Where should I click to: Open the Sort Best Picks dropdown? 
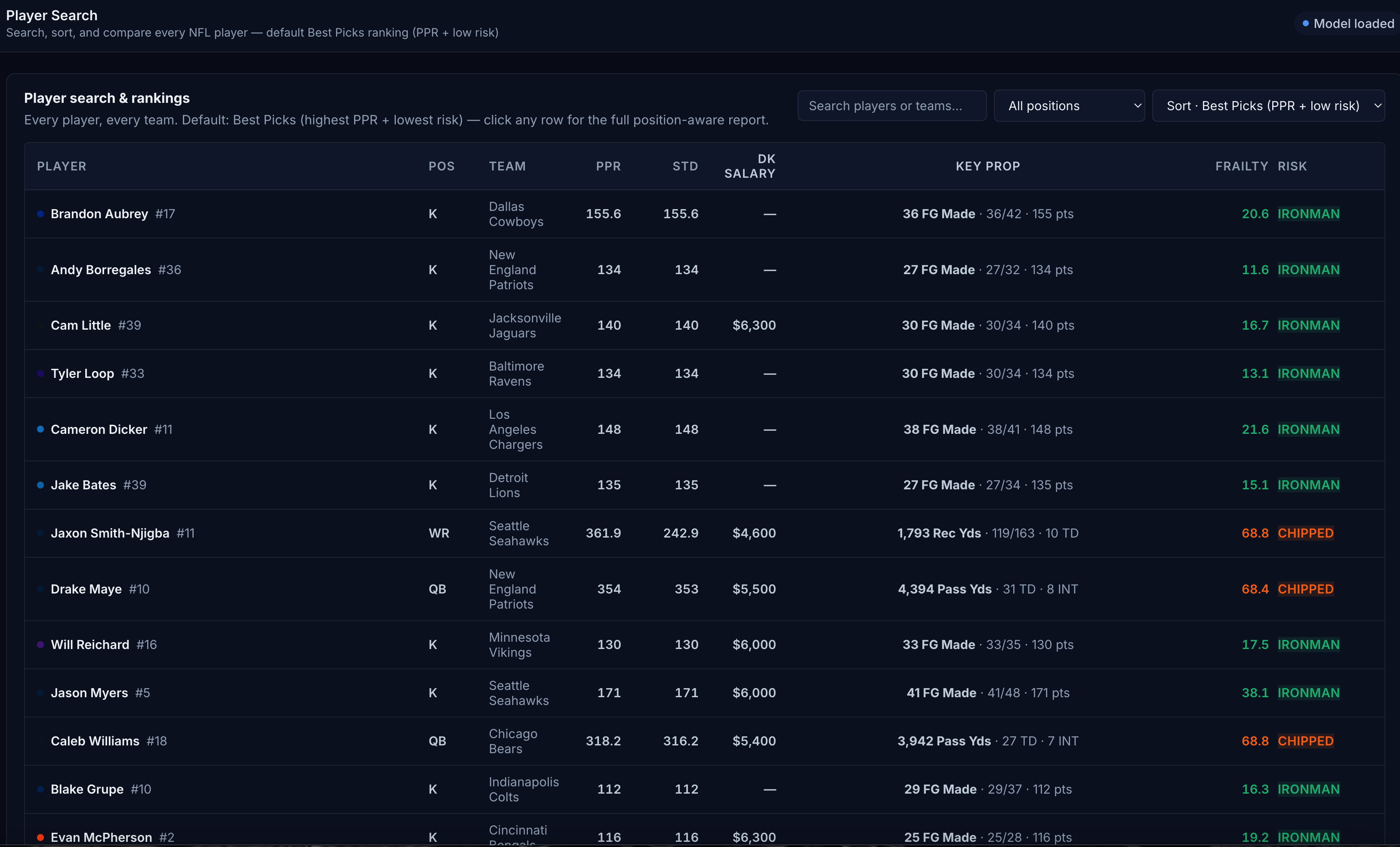coord(1268,106)
